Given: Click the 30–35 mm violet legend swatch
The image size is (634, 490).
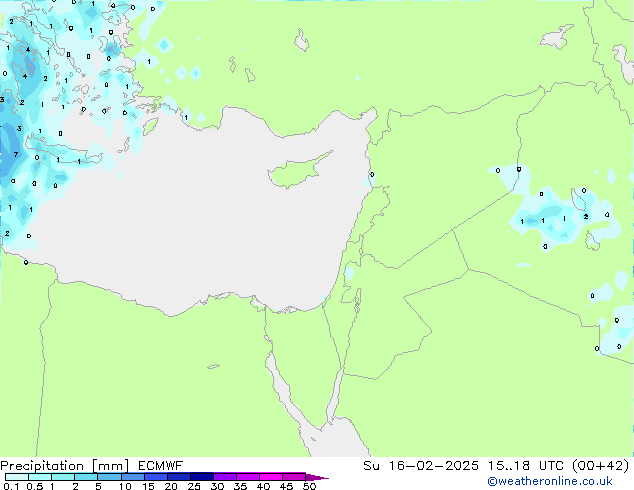Looking at the screenshot, I should coord(225,477).
